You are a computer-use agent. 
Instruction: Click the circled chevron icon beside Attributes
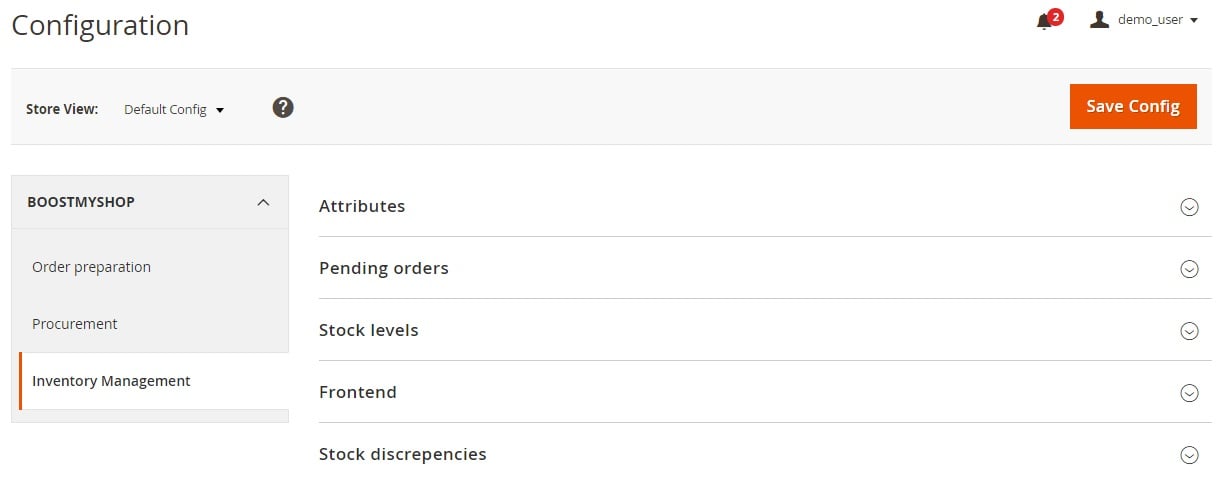pos(1189,207)
